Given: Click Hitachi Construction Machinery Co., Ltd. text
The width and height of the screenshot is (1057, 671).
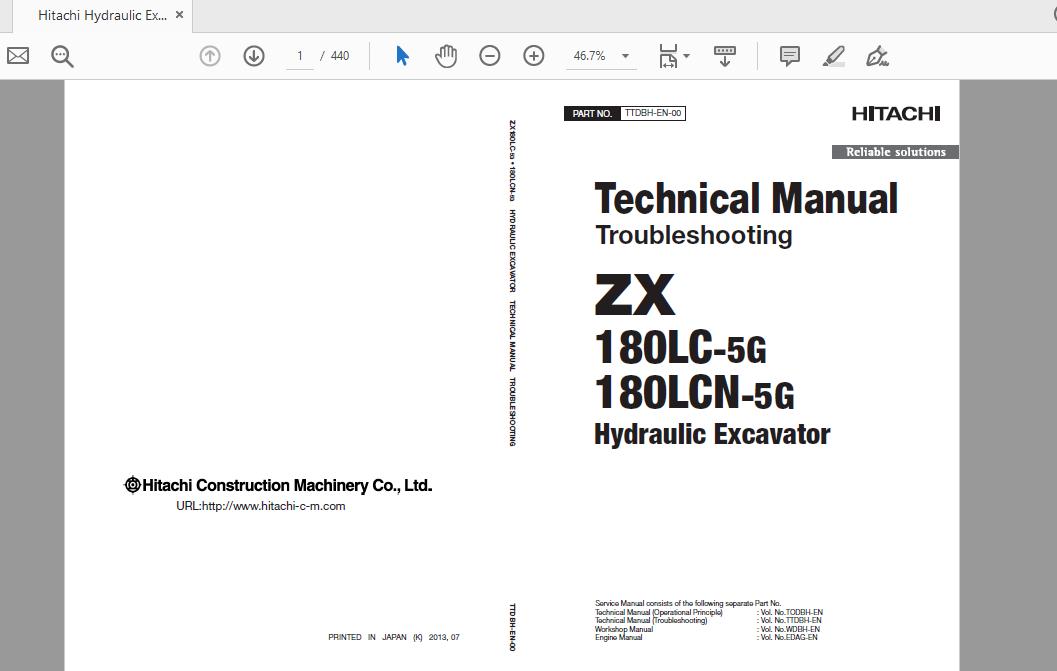Looking at the screenshot, I should 278,486.
